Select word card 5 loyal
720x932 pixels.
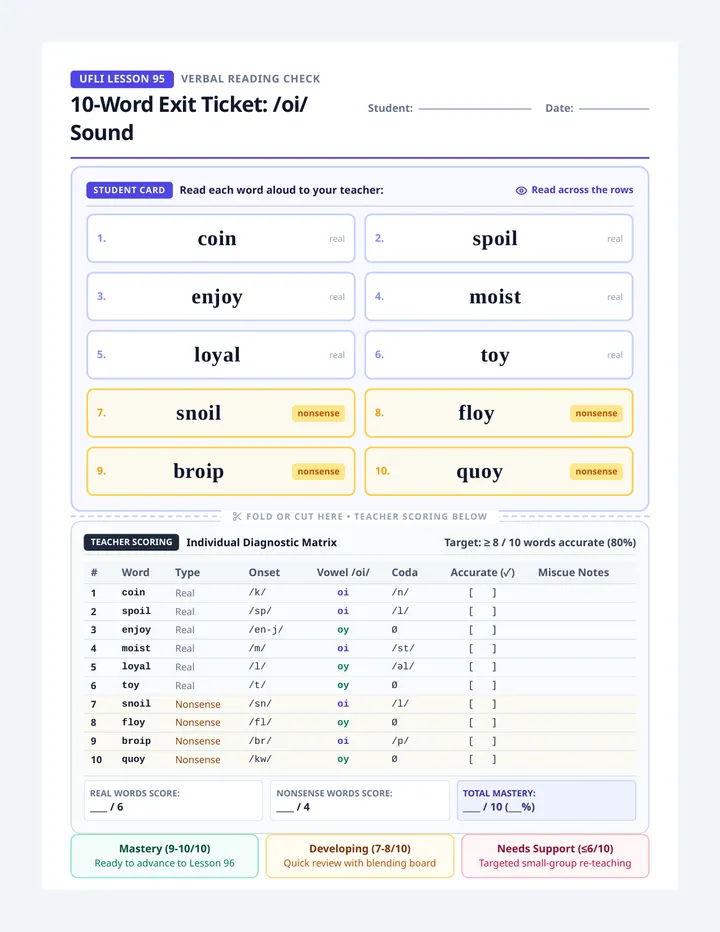(221, 355)
